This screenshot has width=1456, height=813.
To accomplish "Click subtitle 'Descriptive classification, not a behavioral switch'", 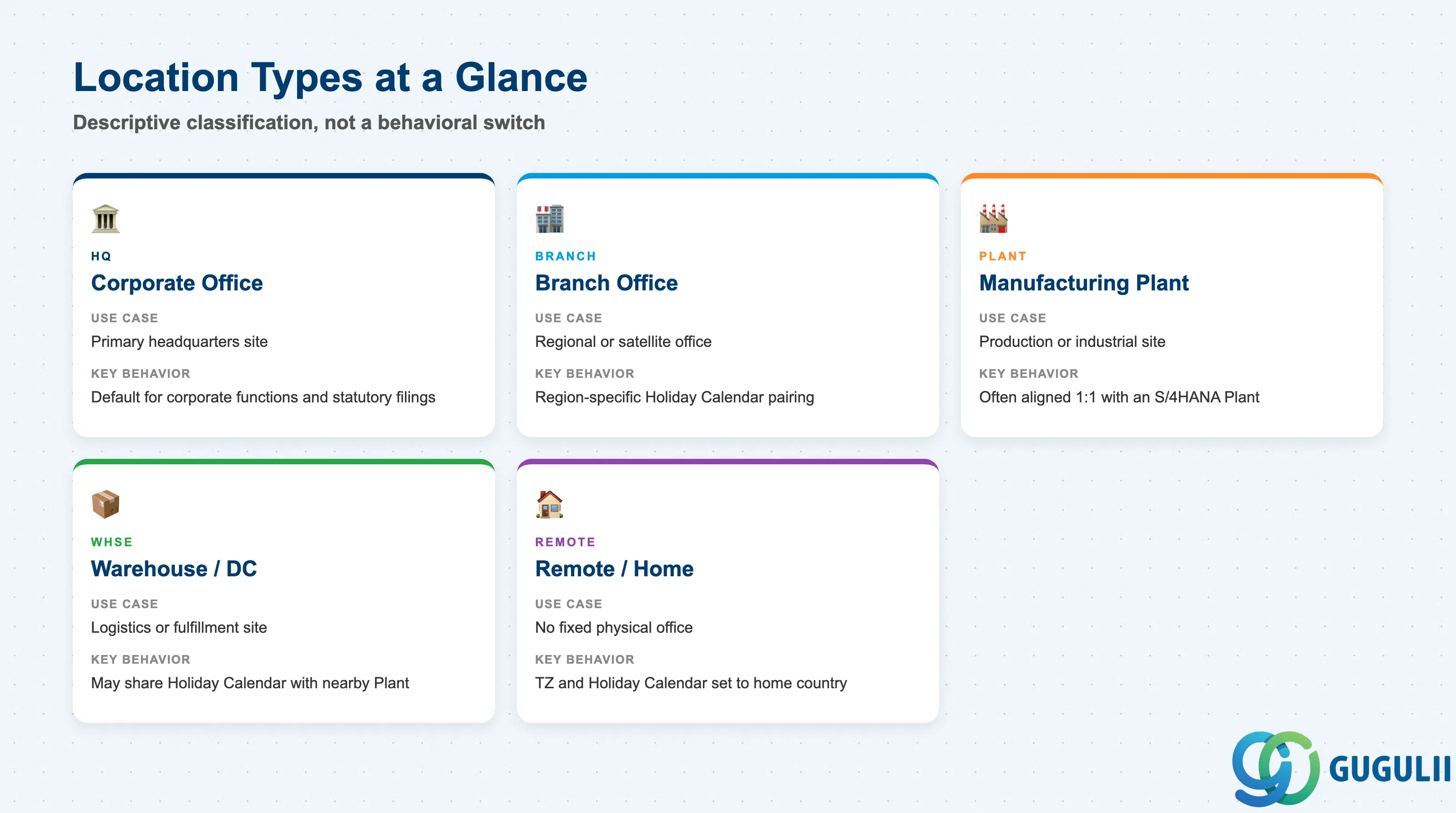I will [x=309, y=123].
